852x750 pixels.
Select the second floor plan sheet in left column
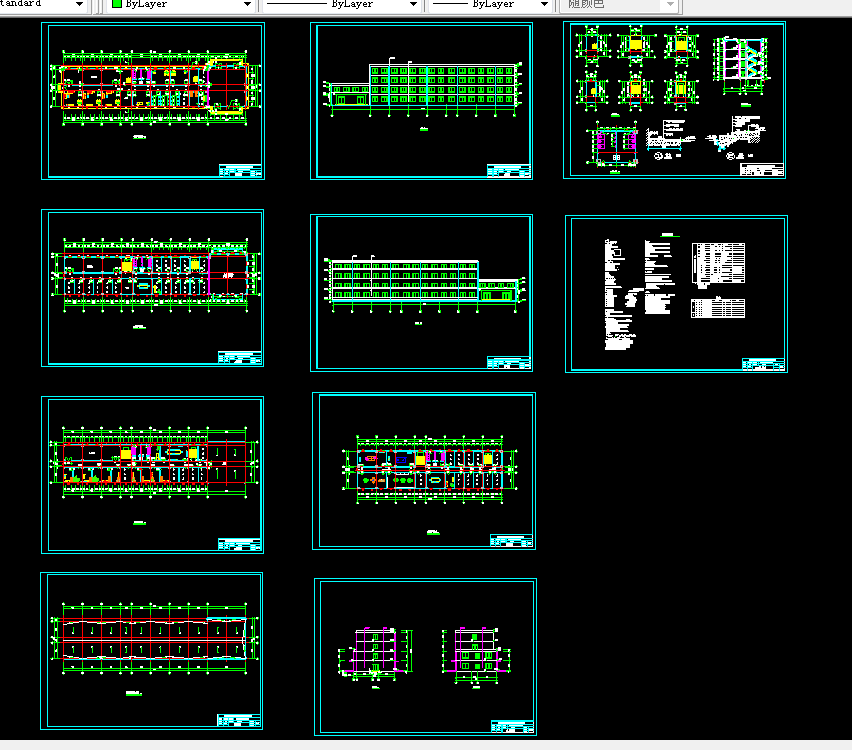tap(153, 288)
